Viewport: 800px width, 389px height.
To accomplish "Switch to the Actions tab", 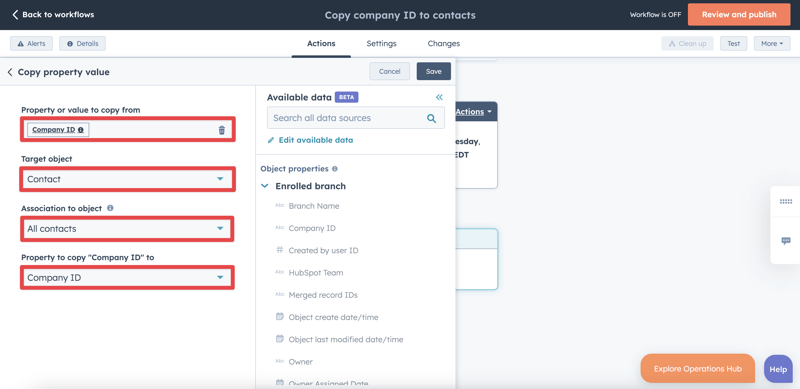I will (321, 44).
